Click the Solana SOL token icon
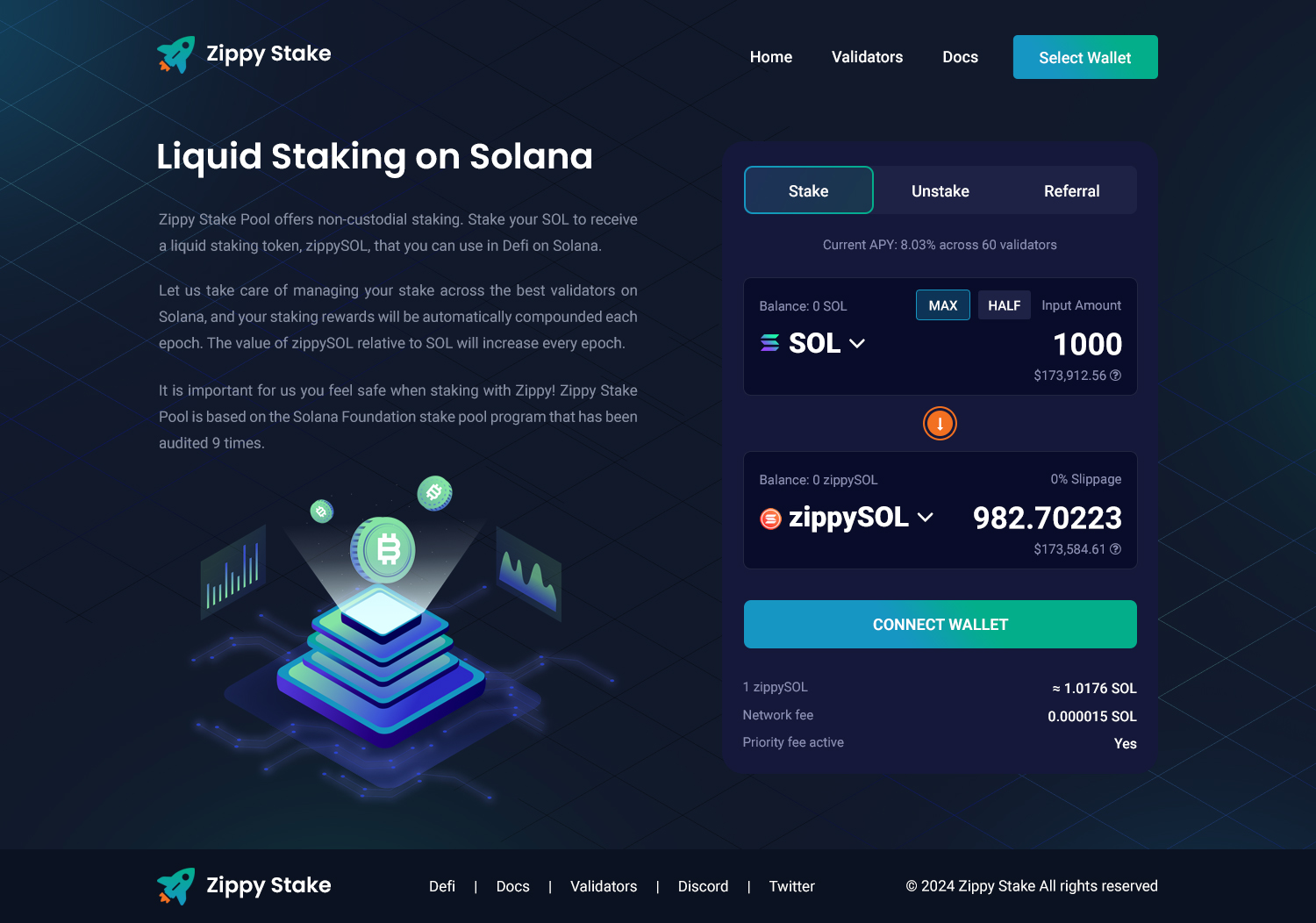 pos(769,343)
